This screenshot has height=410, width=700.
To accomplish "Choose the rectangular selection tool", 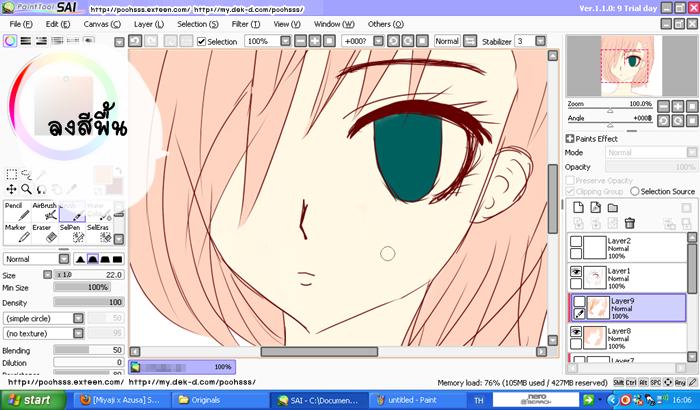I will [12, 174].
